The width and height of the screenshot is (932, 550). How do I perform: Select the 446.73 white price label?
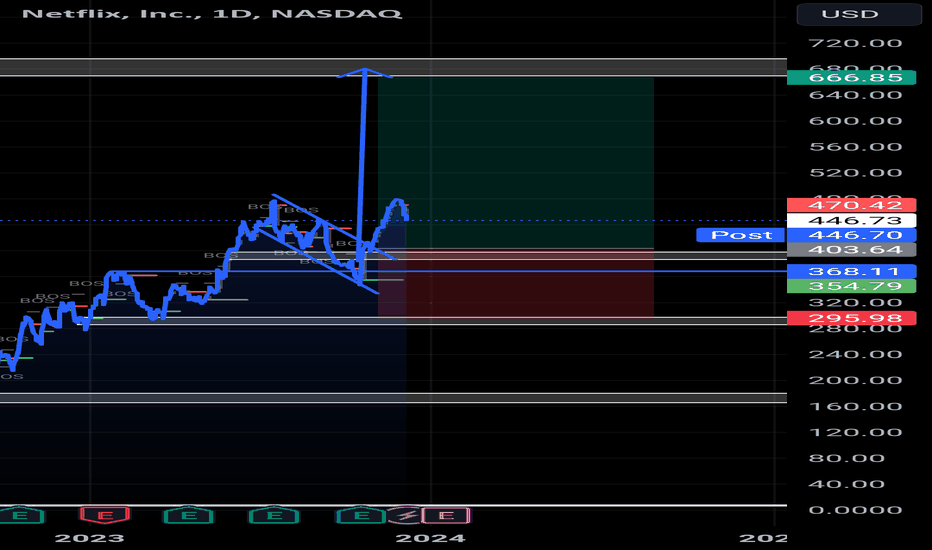coord(851,220)
